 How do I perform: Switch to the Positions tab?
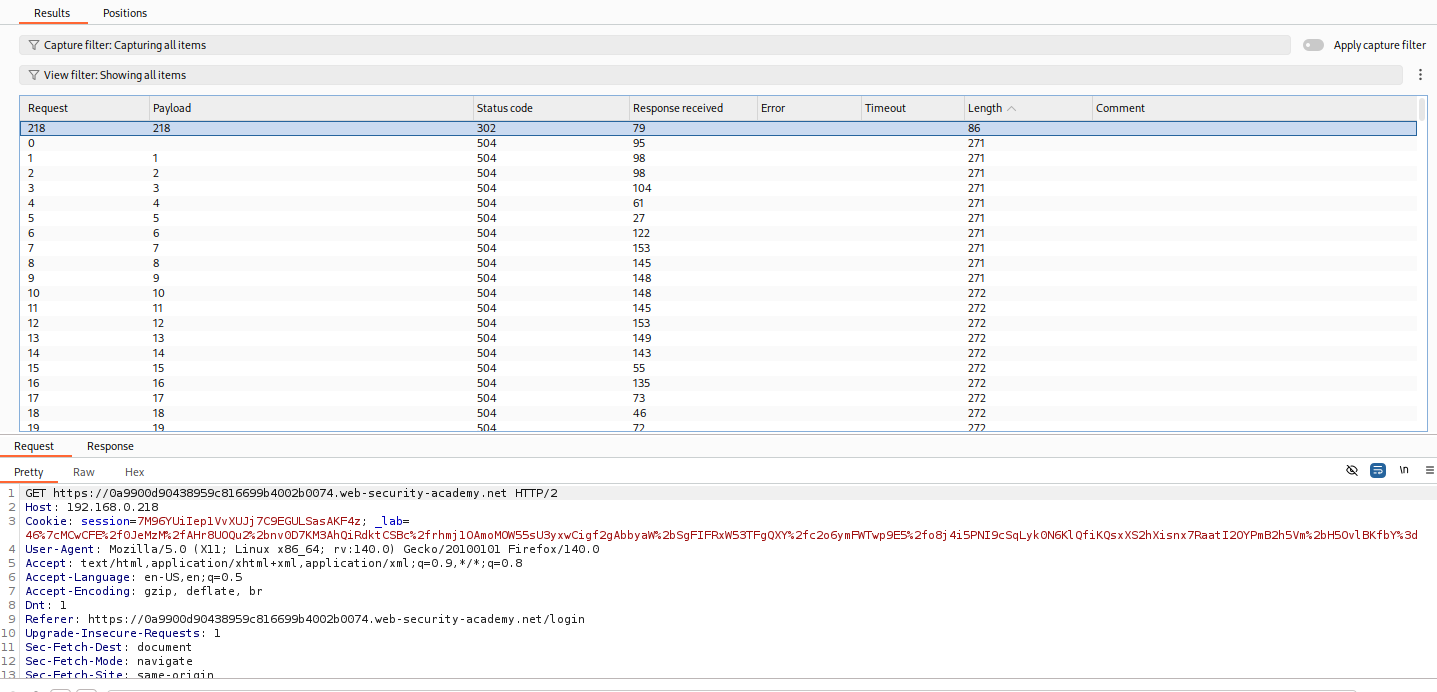[125, 13]
